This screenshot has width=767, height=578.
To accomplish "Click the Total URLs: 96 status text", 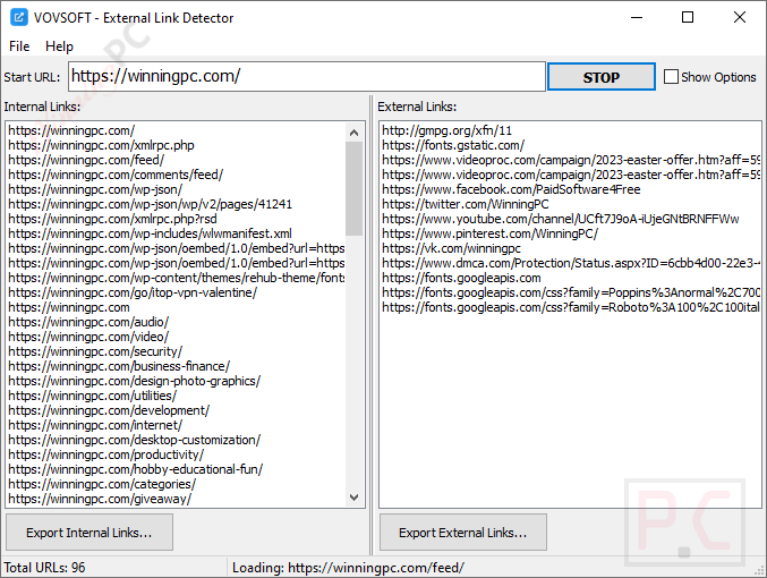I will pyautogui.click(x=45, y=567).
